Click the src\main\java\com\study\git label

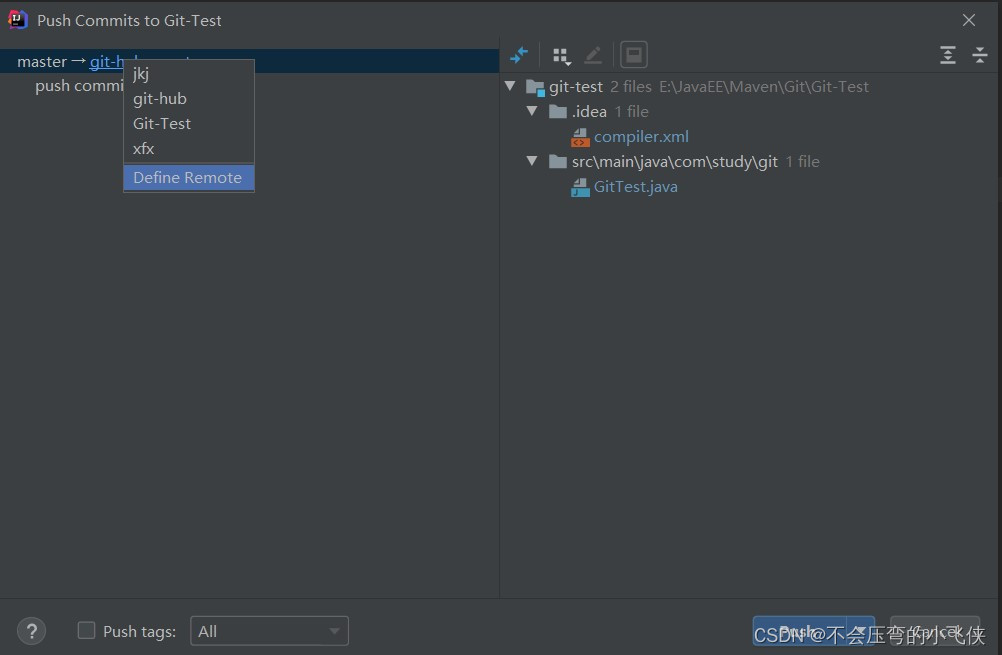(x=675, y=162)
